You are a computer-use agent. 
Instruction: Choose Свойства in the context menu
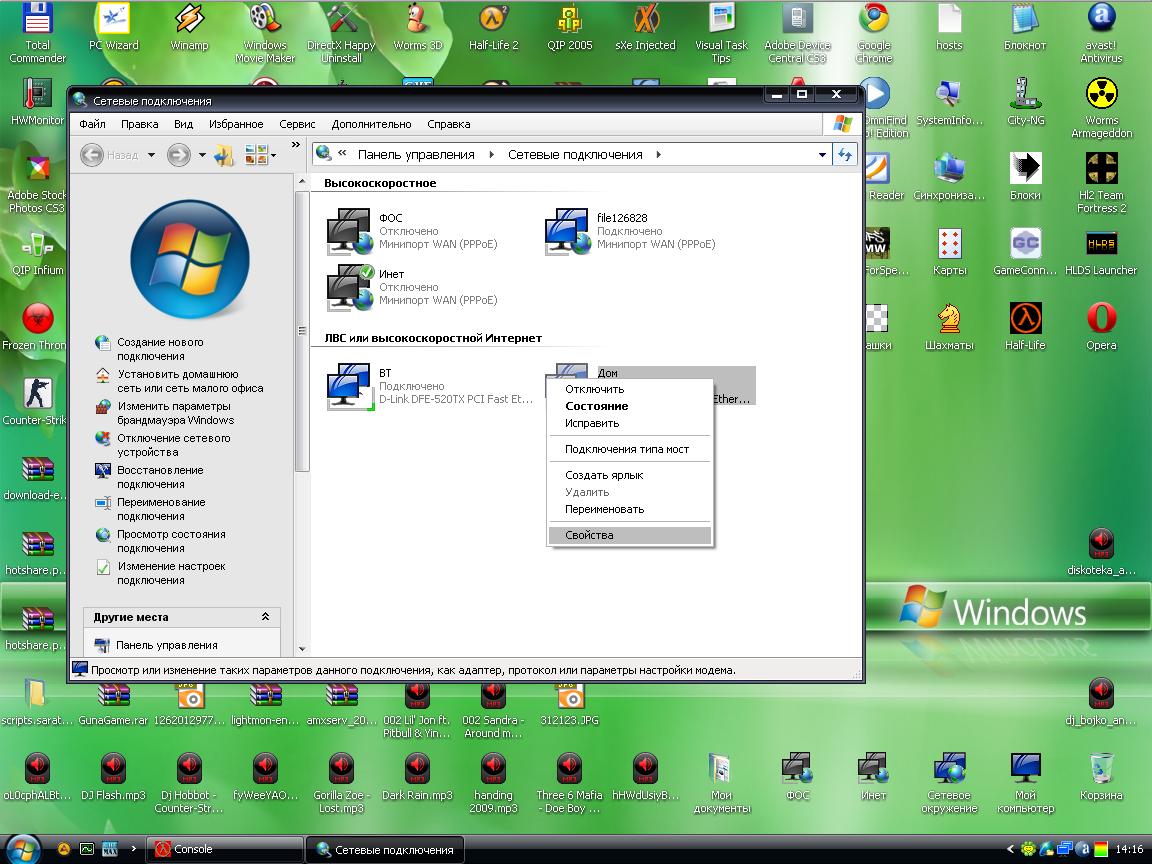[x=589, y=535]
